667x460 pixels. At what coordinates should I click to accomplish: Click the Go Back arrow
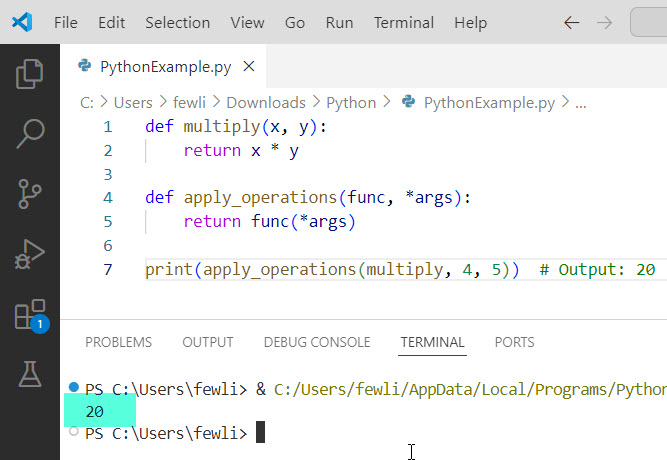(x=571, y=23)
